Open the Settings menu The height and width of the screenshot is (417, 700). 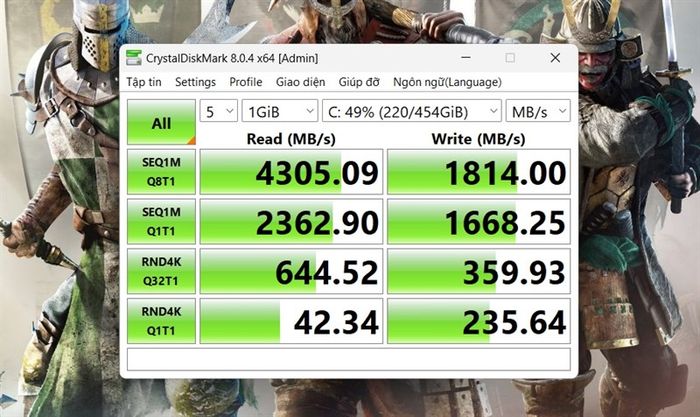click(195, 82)
